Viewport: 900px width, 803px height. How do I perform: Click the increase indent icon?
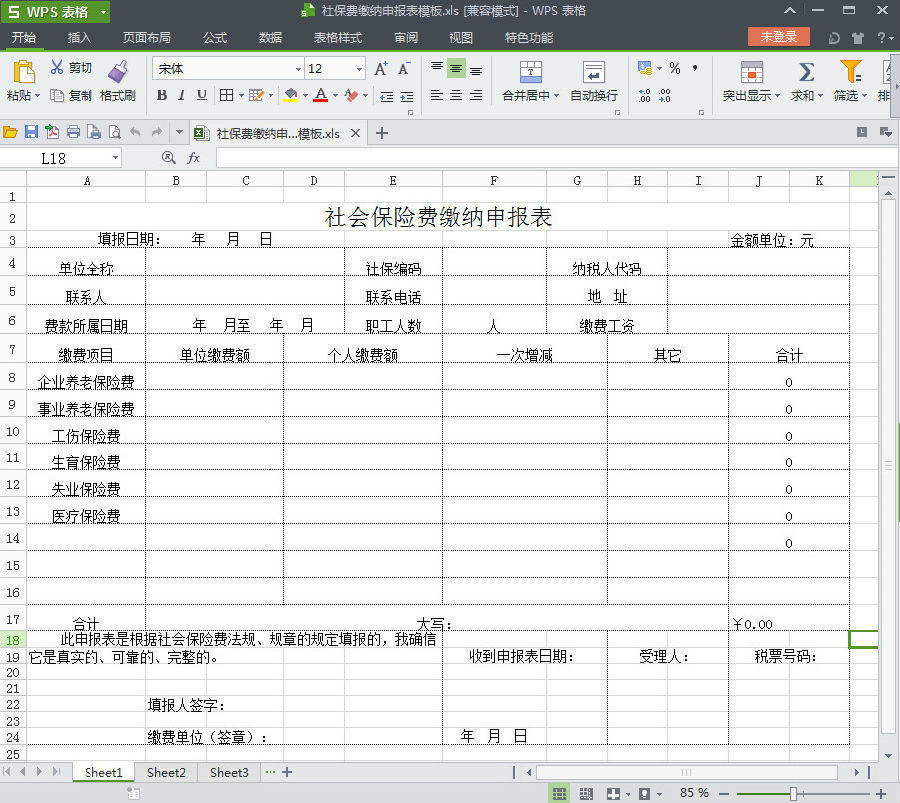point(406,96)
